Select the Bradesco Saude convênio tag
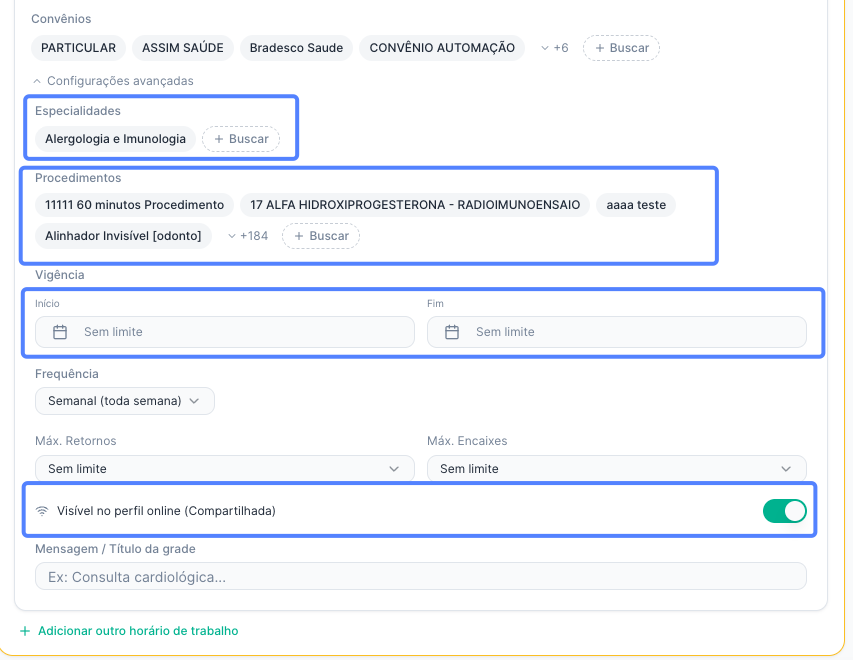Viewport: 853px width, 660px height. pyautogui.click(x=296, y=48)
